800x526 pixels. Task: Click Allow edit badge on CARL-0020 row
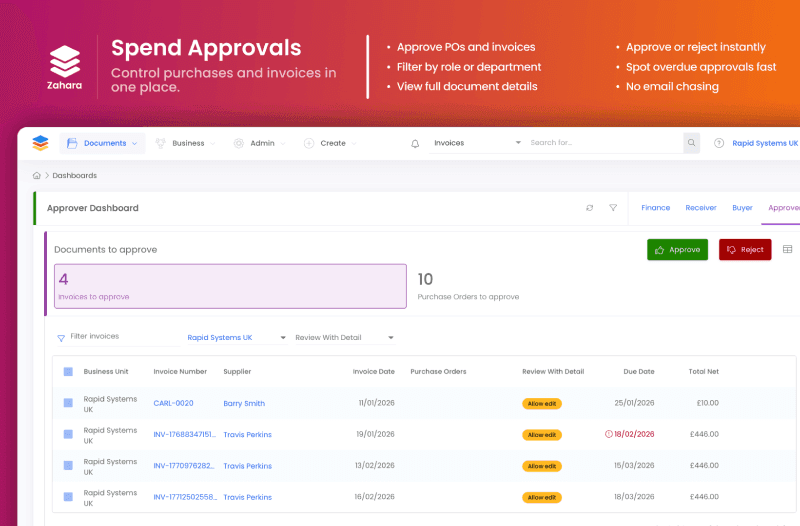point(542,404)
